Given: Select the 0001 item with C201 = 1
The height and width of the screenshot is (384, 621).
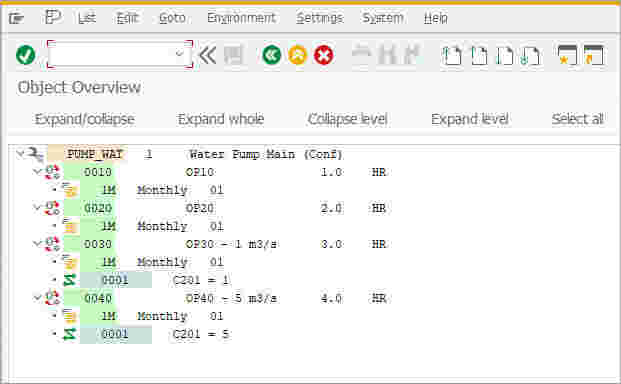Looking at the screenshot, I should click(x=115, y=280).
